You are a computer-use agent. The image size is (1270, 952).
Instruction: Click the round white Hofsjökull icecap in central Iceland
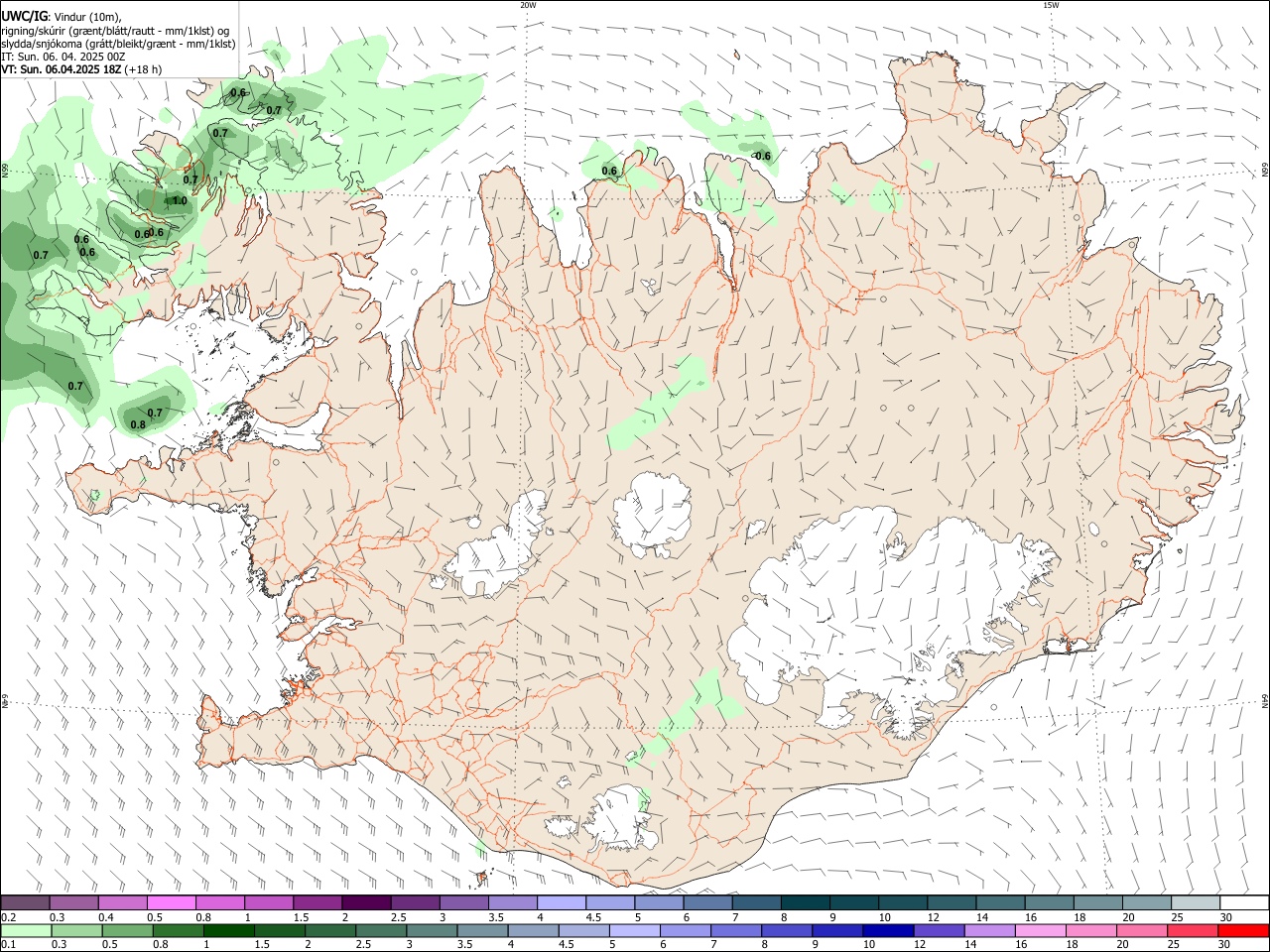click(651, 514)
